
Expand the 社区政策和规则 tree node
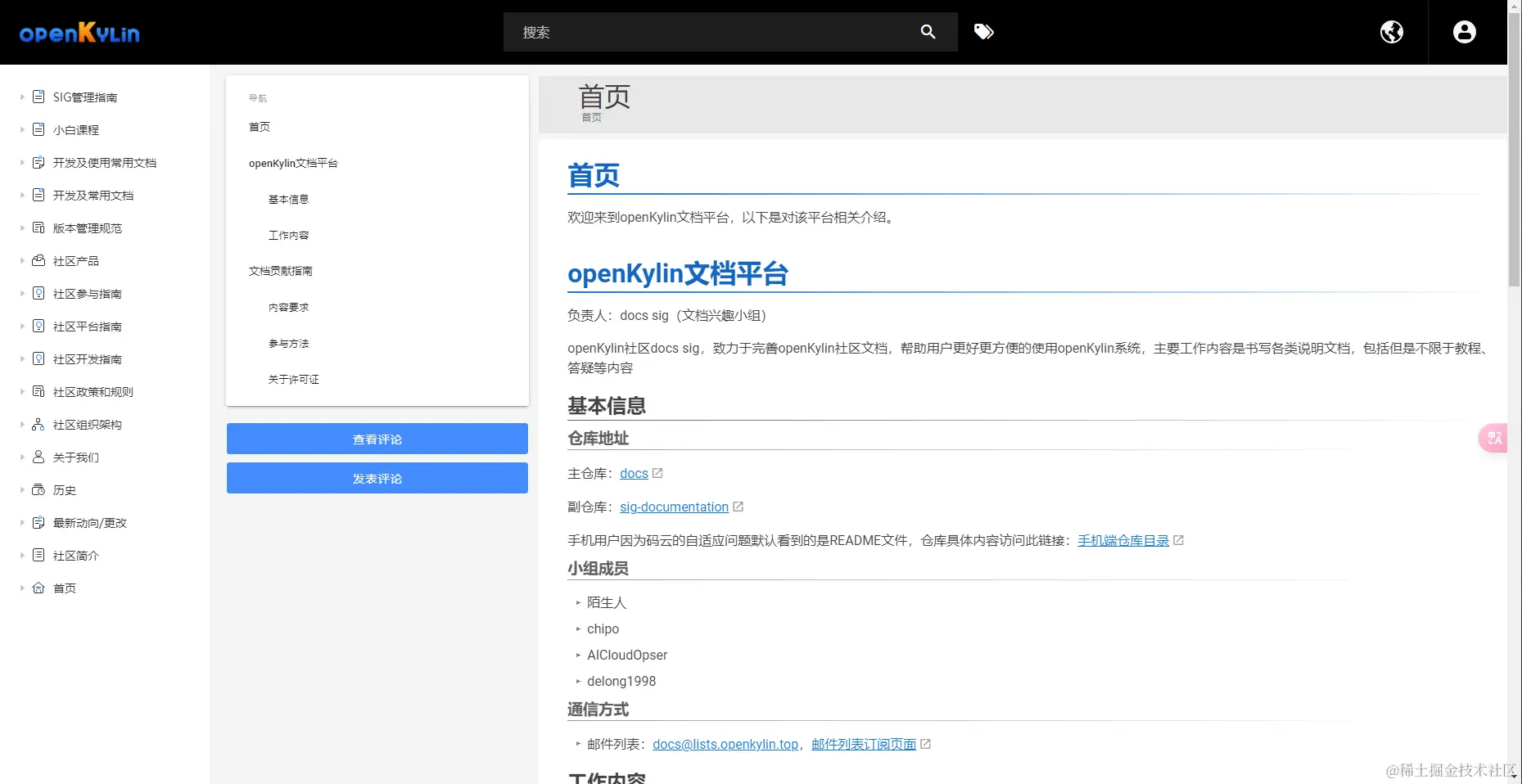22,391
